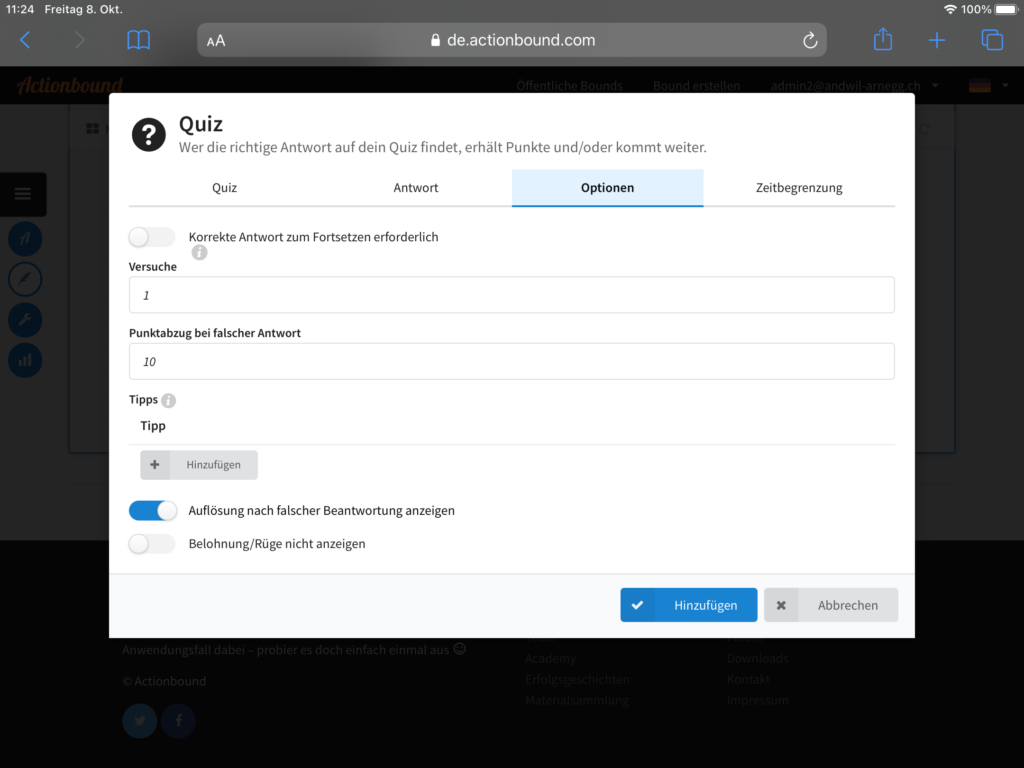Switch to the Zeitbegrenzung tab

pos(799,187)
